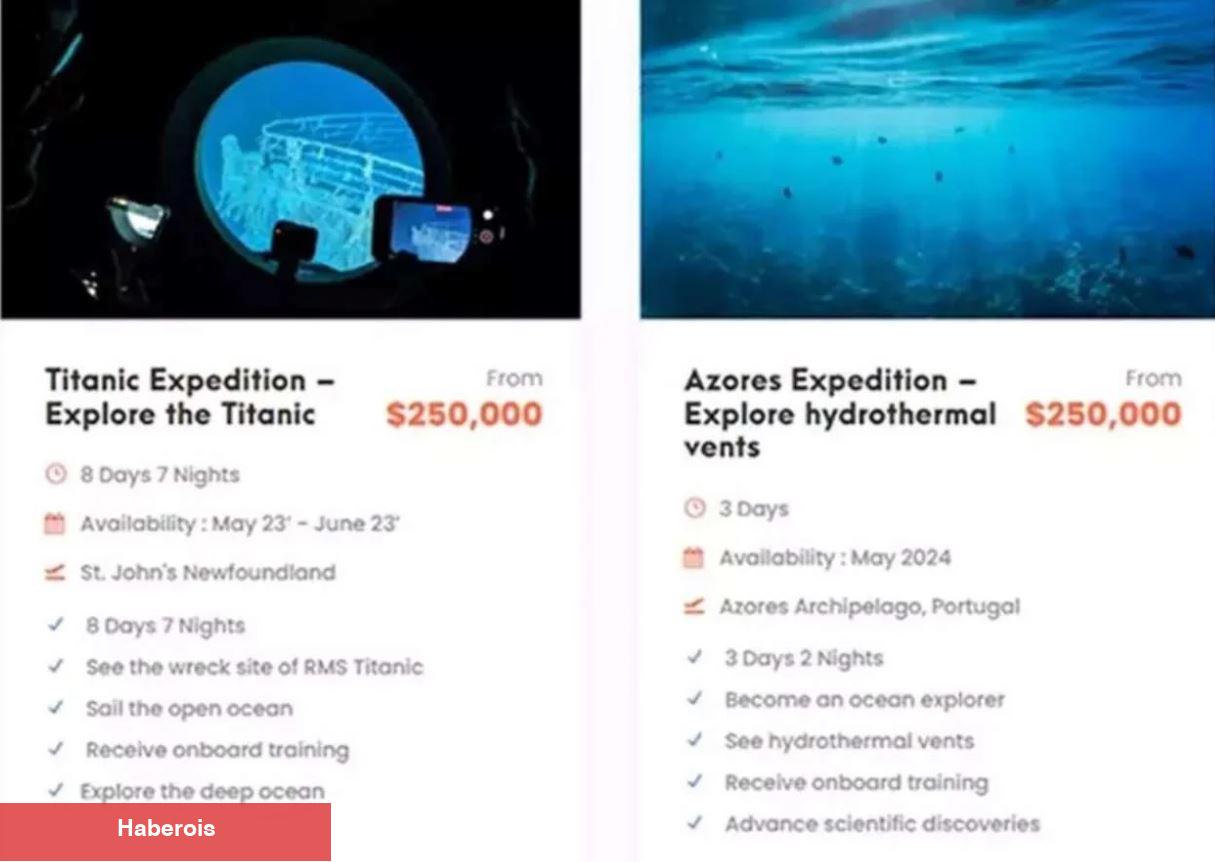
Task: Click the calendar icon next to May 2024 availability
Action: tap(694, 557)
